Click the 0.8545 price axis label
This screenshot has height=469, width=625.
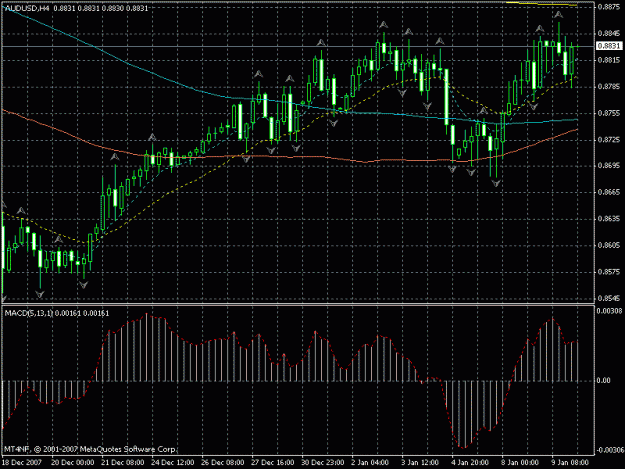coord(609,298)
